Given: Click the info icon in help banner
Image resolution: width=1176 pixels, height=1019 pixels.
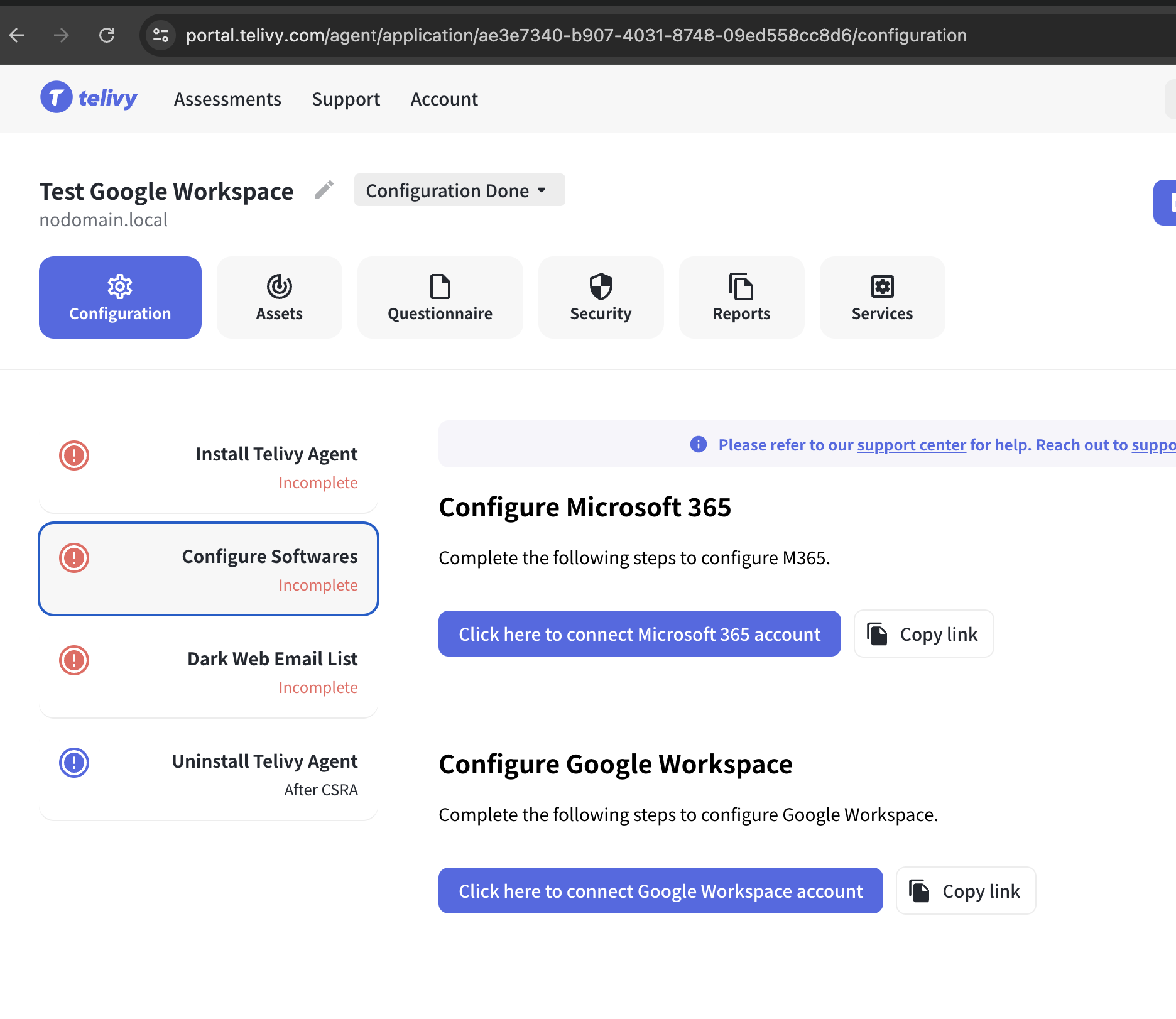Looking at the screenshot, I should point(699,444).
